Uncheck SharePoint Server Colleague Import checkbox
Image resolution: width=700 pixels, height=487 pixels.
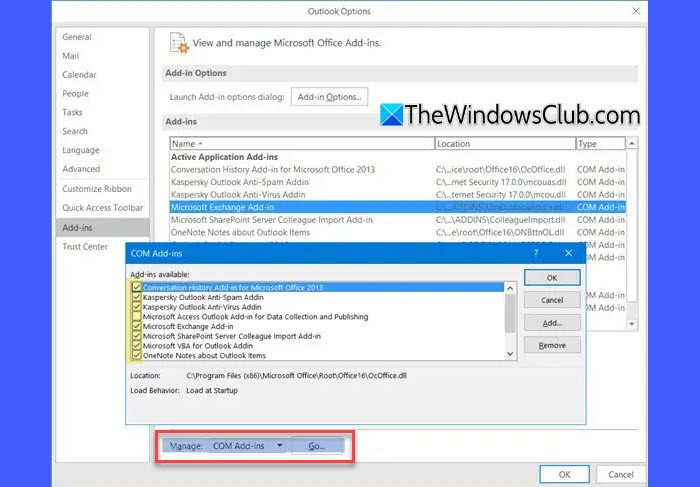click(x=137, y=336)
